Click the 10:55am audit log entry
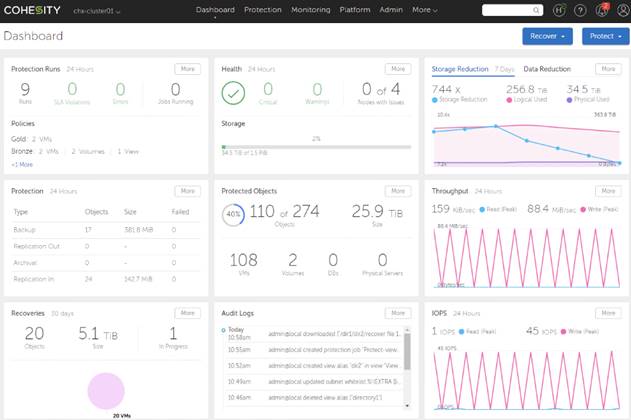The height and width of the screenshot is (420, 631). point(315,350)
